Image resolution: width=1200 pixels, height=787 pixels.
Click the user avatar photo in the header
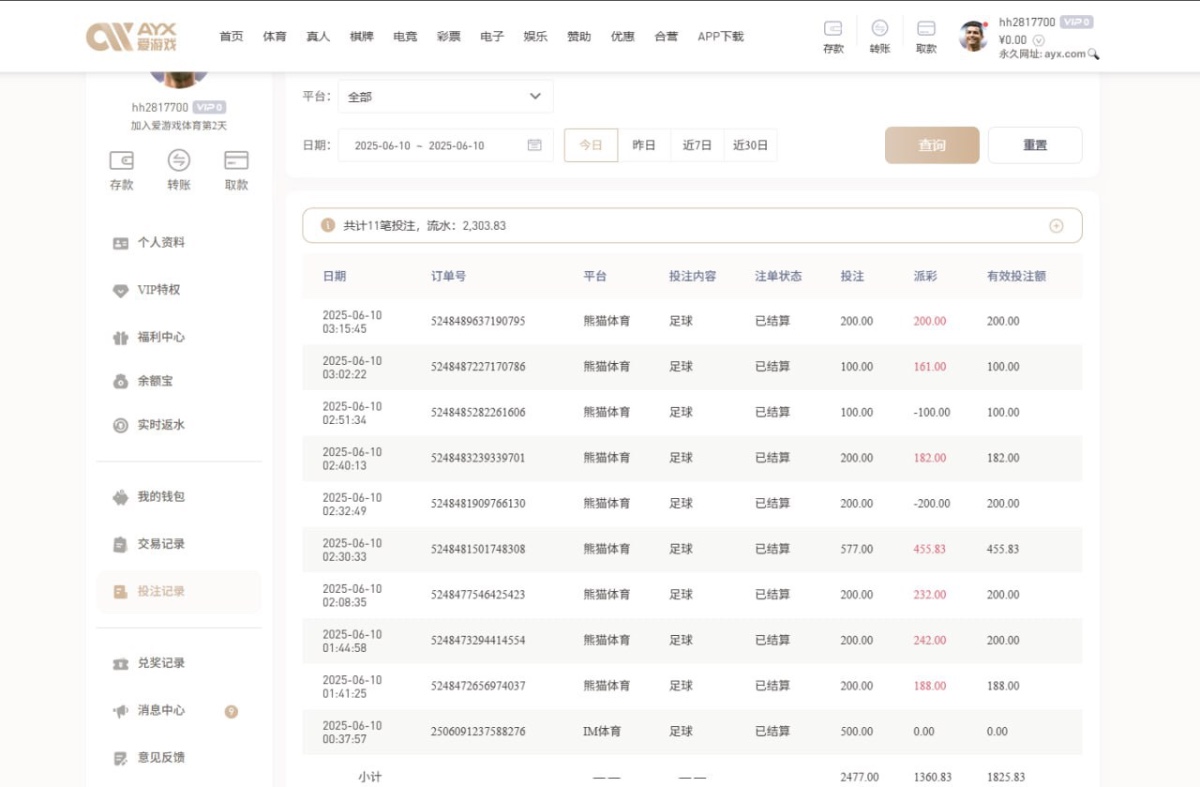pyautogui.click(x=967, y=35)
